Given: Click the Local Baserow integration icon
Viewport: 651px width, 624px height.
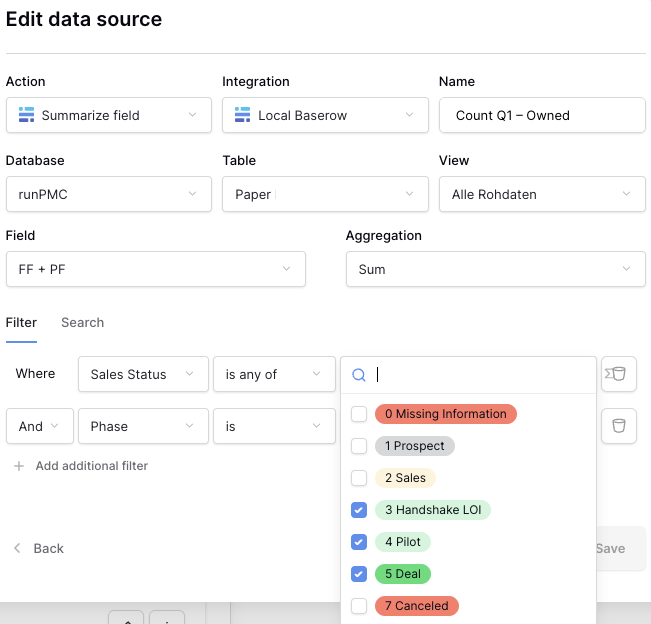Looking at the screenshot, I should (243, 115).
